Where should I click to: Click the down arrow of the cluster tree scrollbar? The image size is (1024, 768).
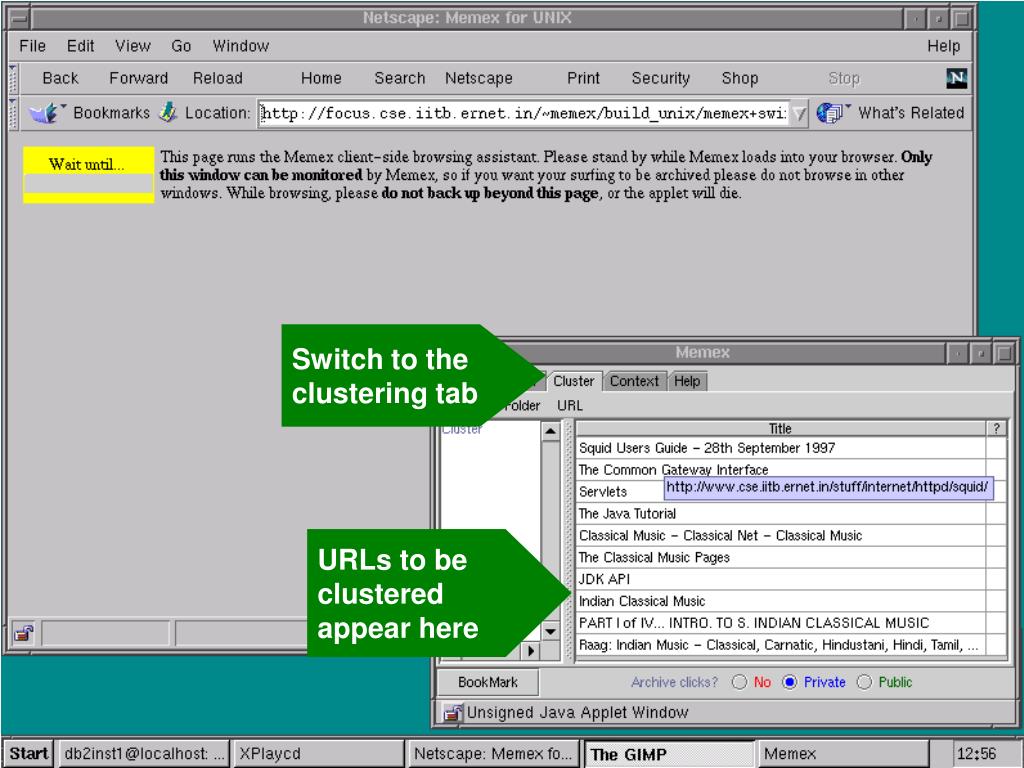pos(551,632)
